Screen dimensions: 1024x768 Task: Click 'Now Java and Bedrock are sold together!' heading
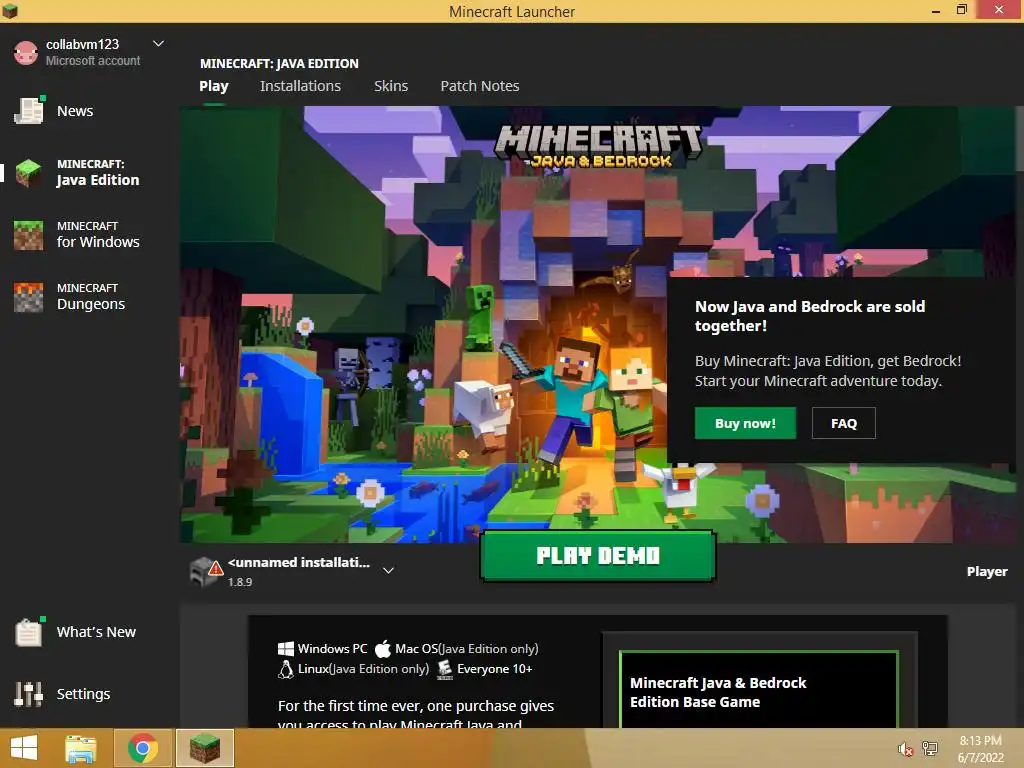[810, 316]
